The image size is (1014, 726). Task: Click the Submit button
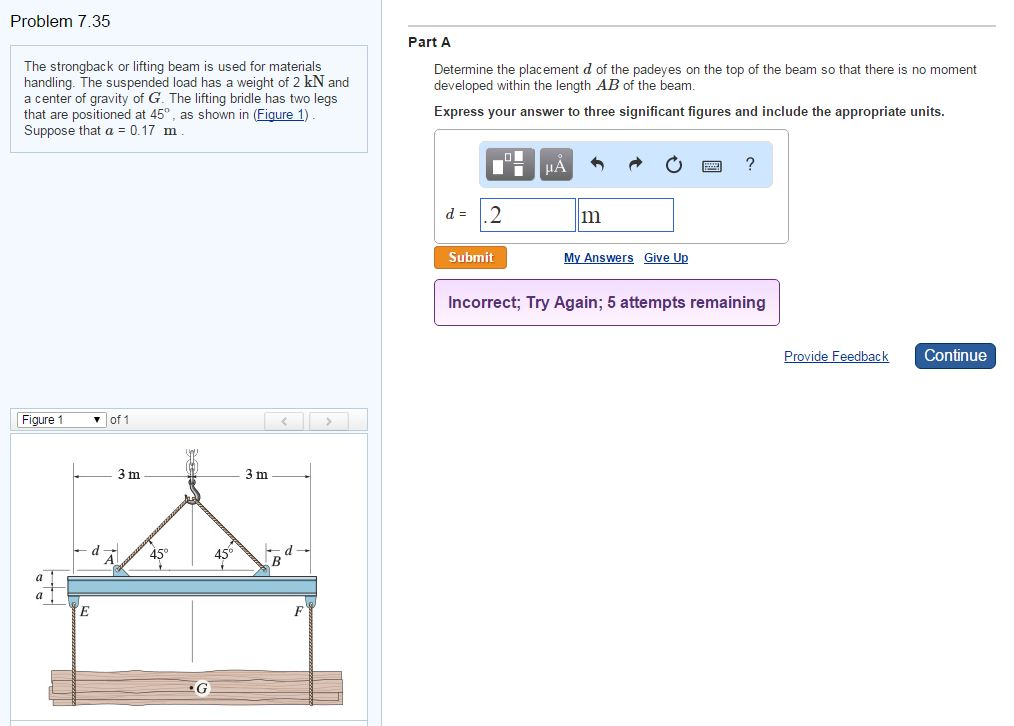click(x=470, y=258)
